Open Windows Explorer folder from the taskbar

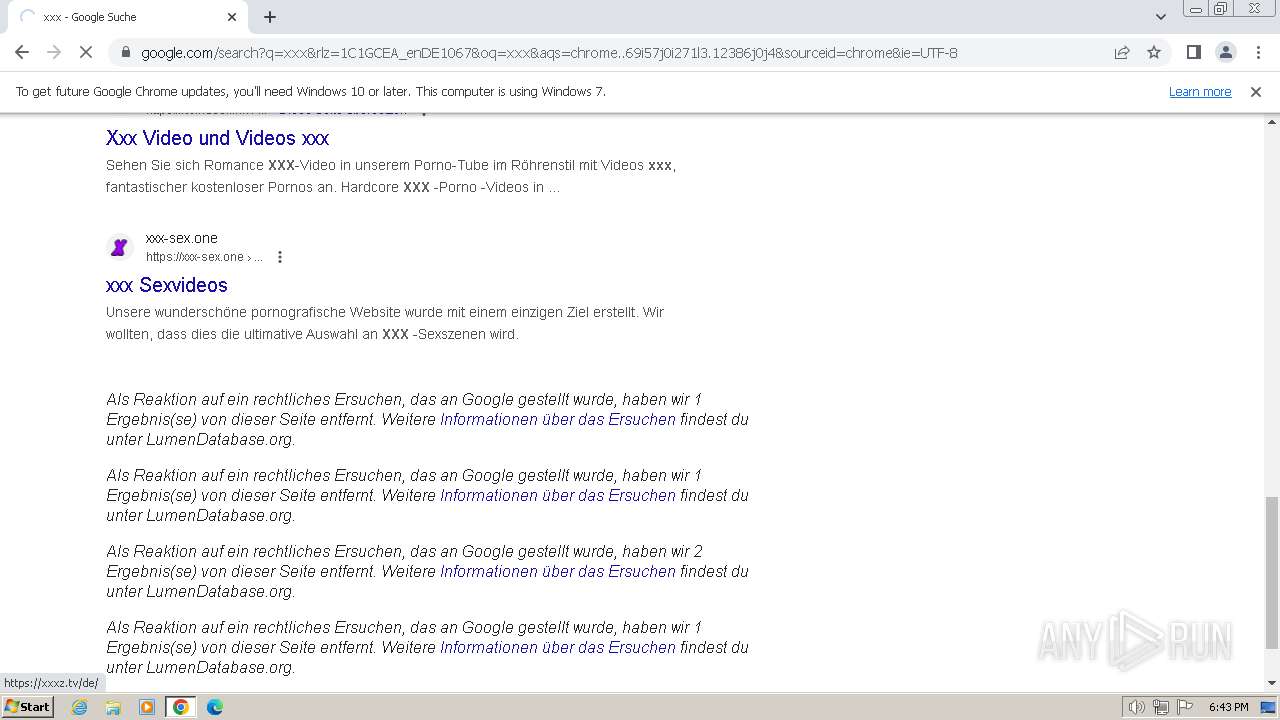[x=113, y=707]
